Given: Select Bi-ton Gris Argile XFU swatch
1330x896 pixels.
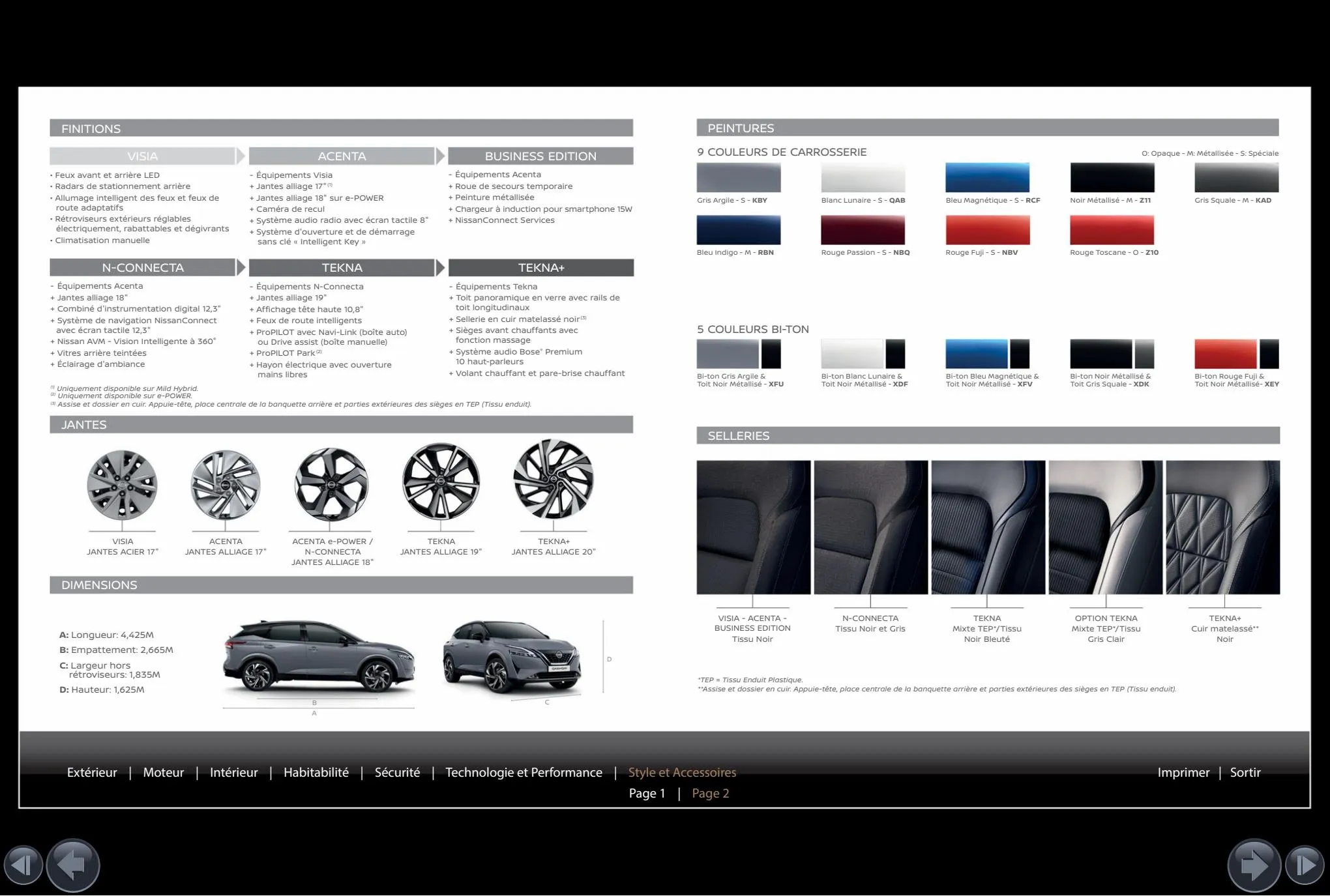Looking at the screenshot, I should (x=739, y=354).
